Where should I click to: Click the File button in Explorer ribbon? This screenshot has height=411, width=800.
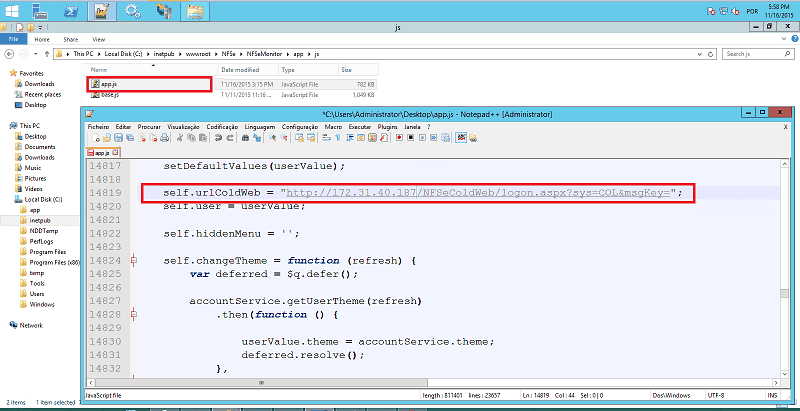pyautogui.click(x=13, y=39)
